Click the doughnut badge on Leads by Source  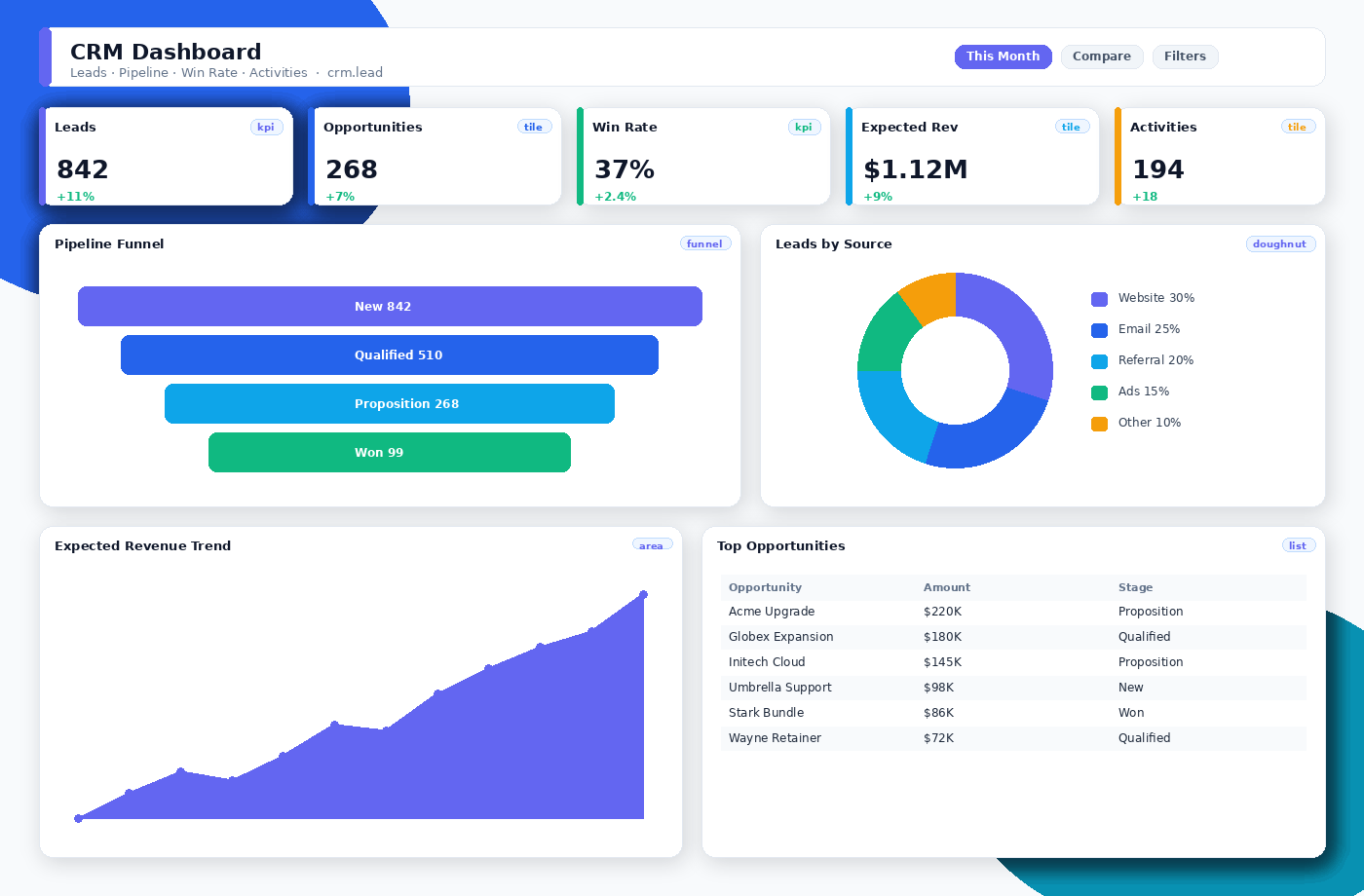click(1280, 243)
